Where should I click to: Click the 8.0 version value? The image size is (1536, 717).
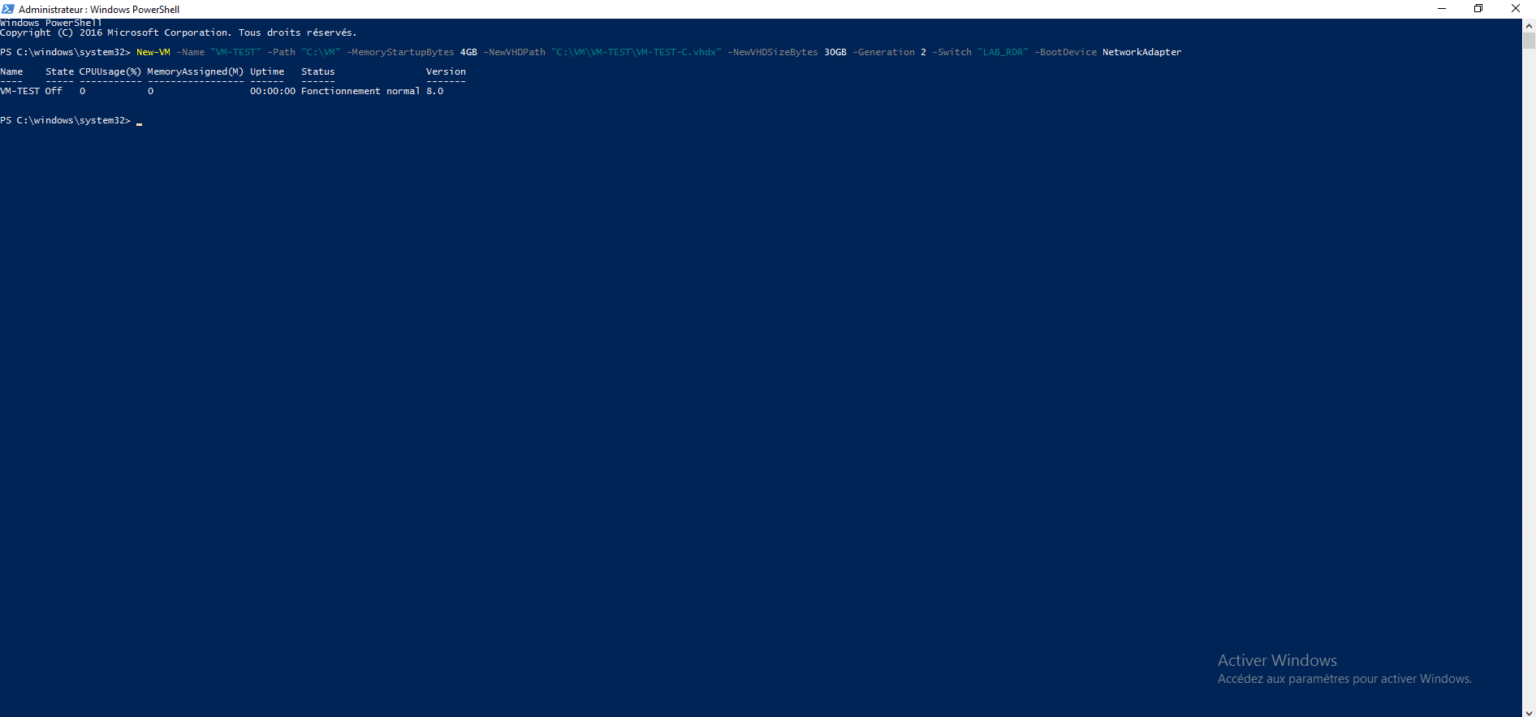[435, 91]
